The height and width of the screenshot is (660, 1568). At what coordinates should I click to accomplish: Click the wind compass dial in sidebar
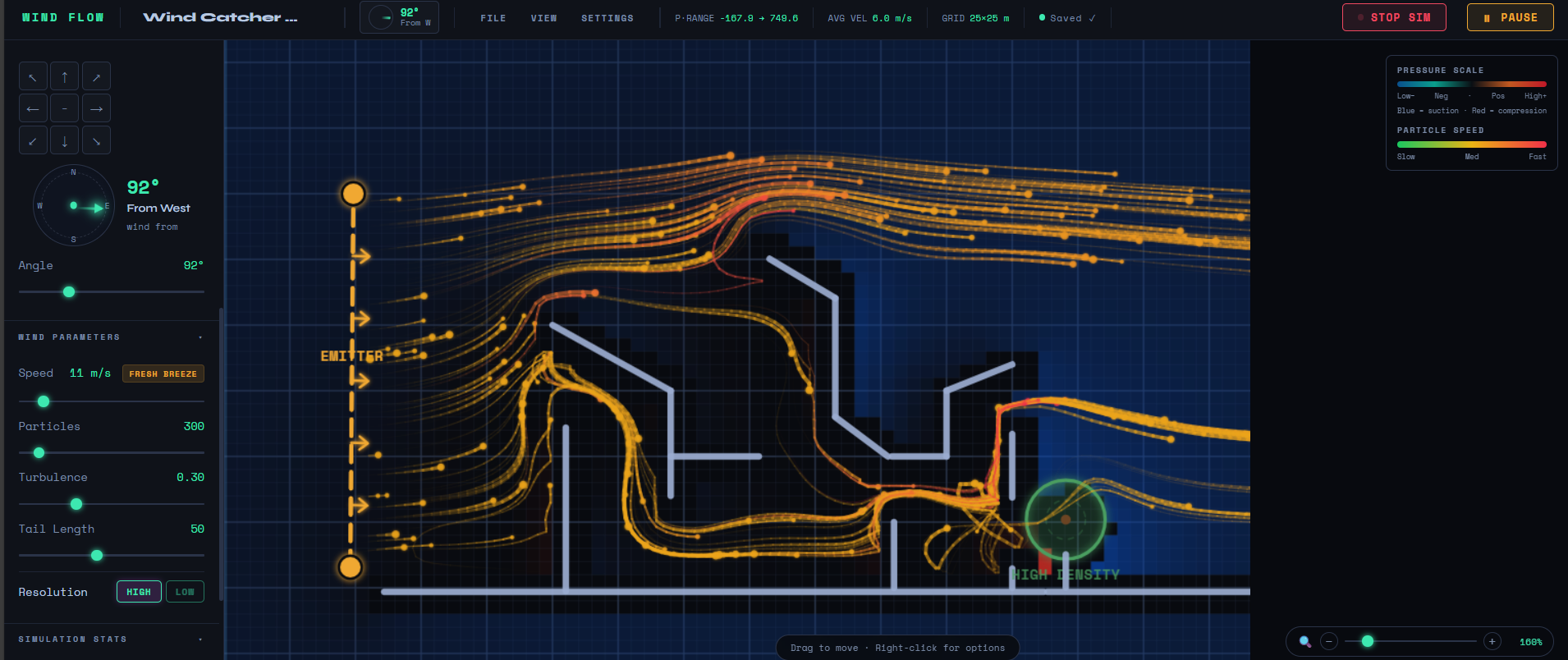[x=73, y=205]
